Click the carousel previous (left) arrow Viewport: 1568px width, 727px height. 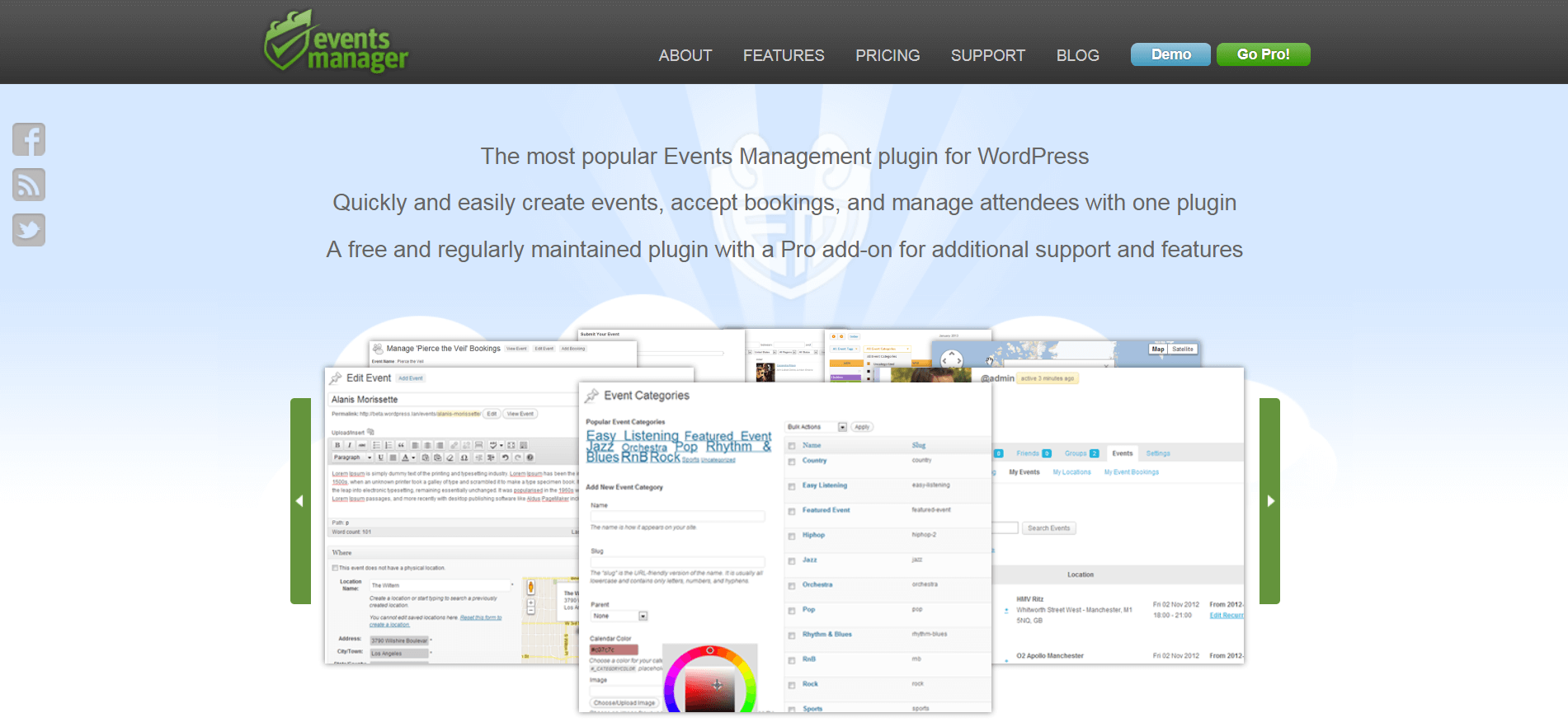pyautogui.click(x=300, y=501)
